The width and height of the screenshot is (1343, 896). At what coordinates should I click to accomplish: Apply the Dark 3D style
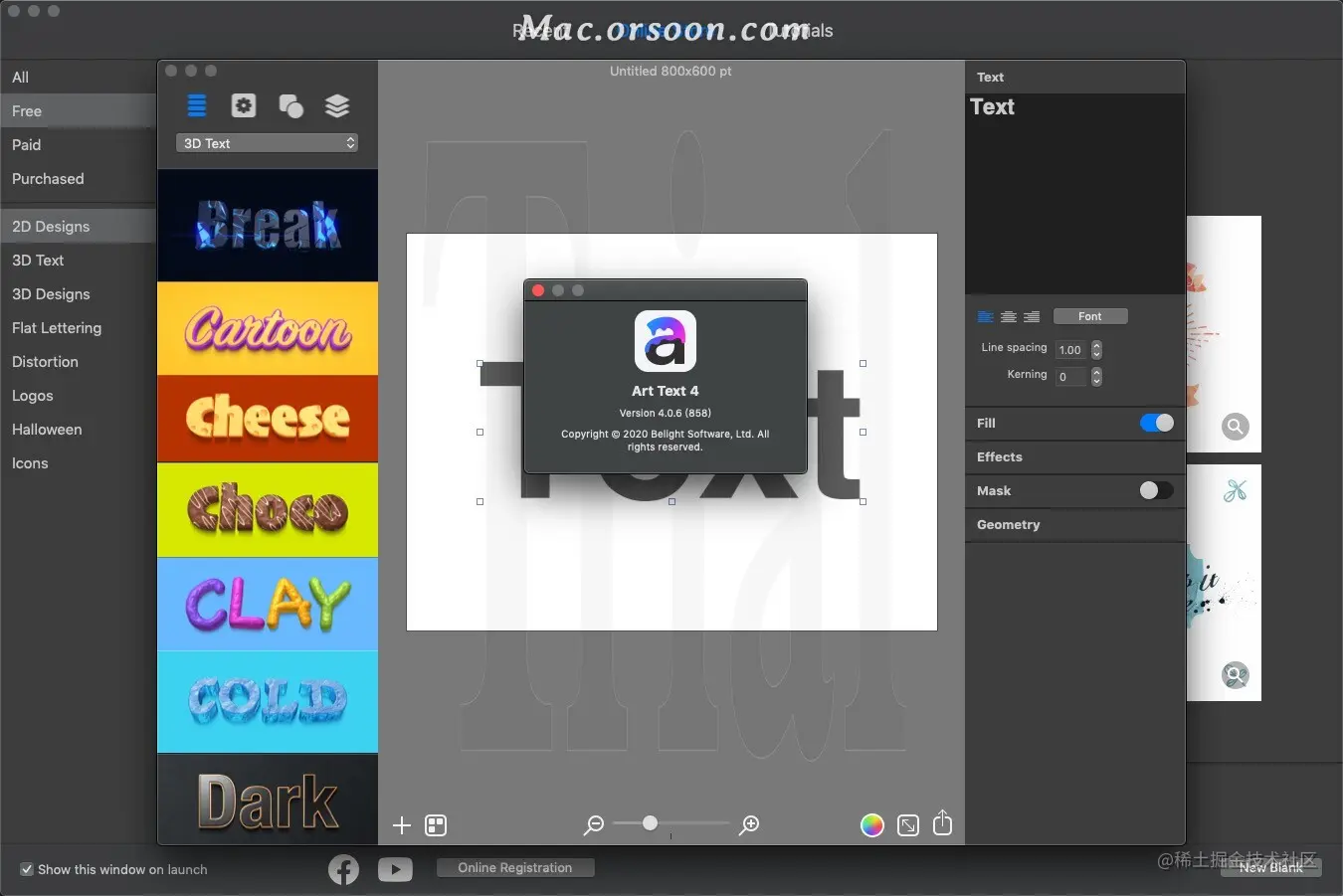click(268, 800)
